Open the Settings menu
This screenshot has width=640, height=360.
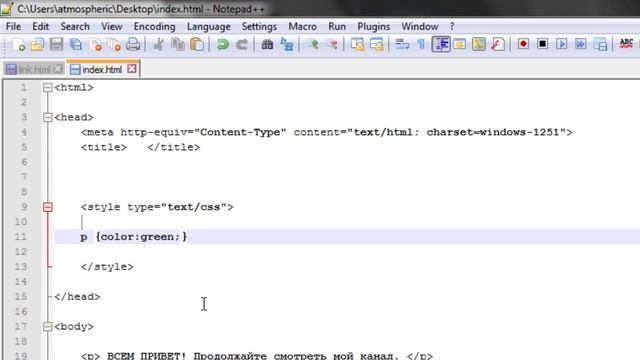point(259,27)
